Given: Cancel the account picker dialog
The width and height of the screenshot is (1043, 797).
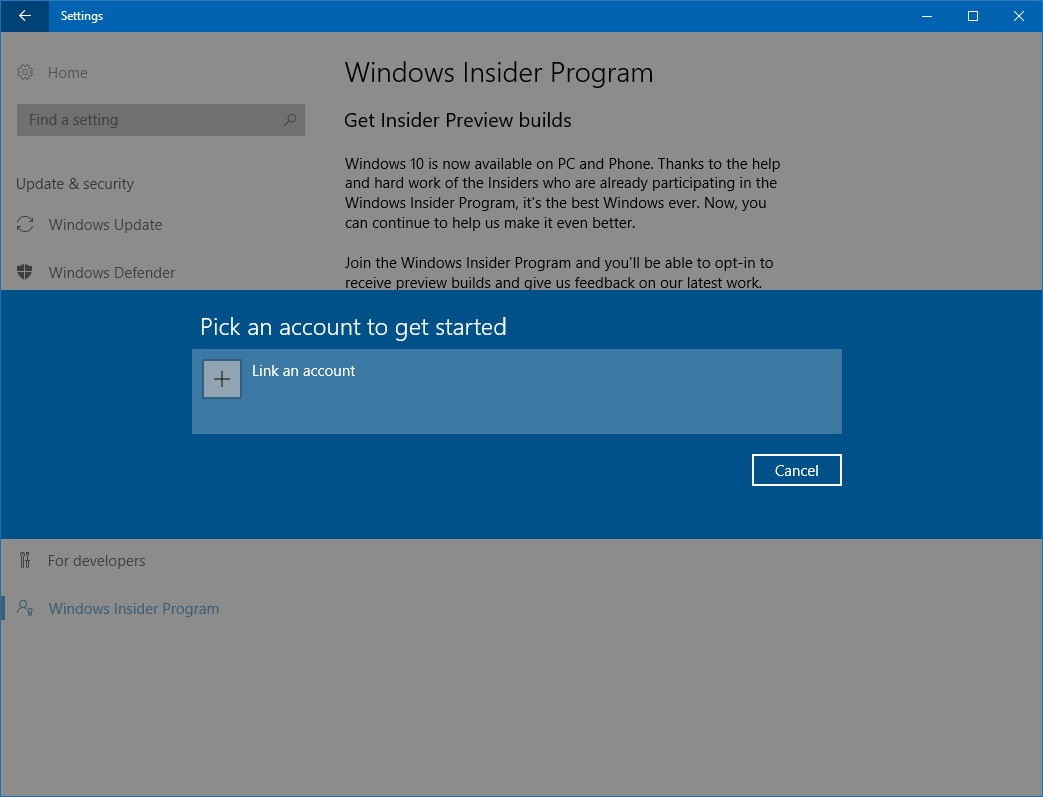Looking at the screenshot, I should [x=796, y=470].
